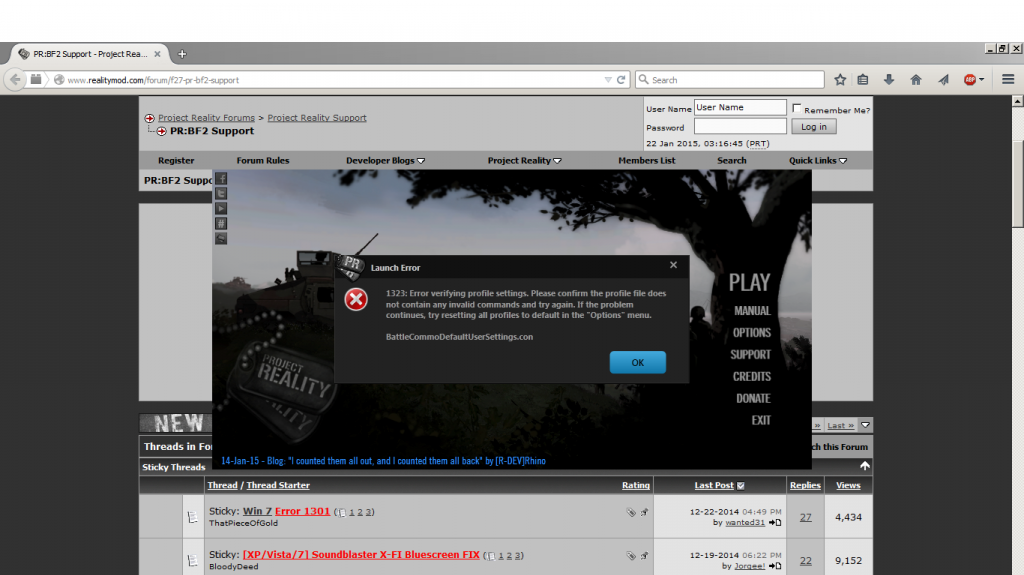Screen dimensions: 1024x575
Task: Expand the Developer Blogs dropdown
Action: coord(386,160)
